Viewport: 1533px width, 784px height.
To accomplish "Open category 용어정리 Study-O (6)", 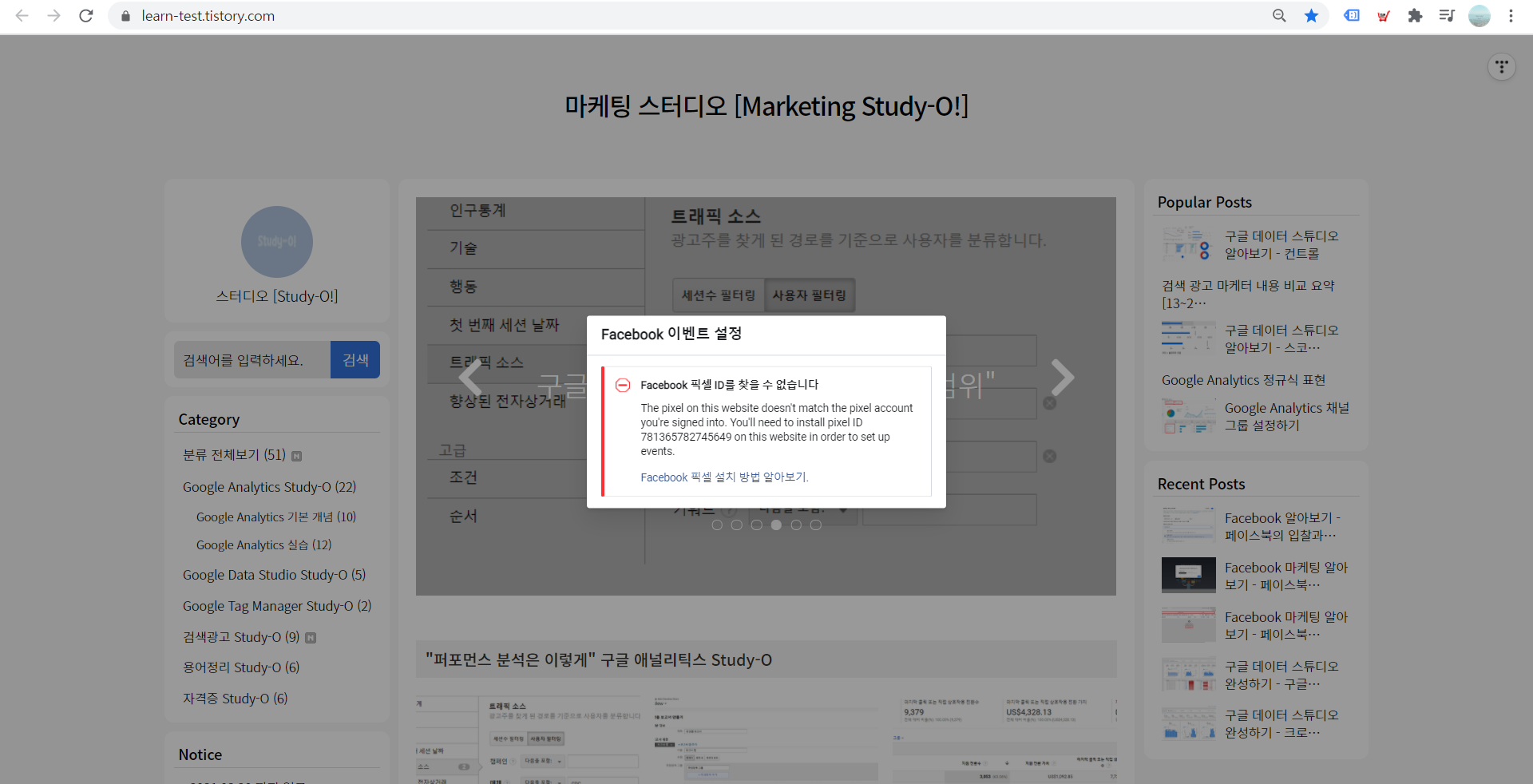I will point(241,667).
